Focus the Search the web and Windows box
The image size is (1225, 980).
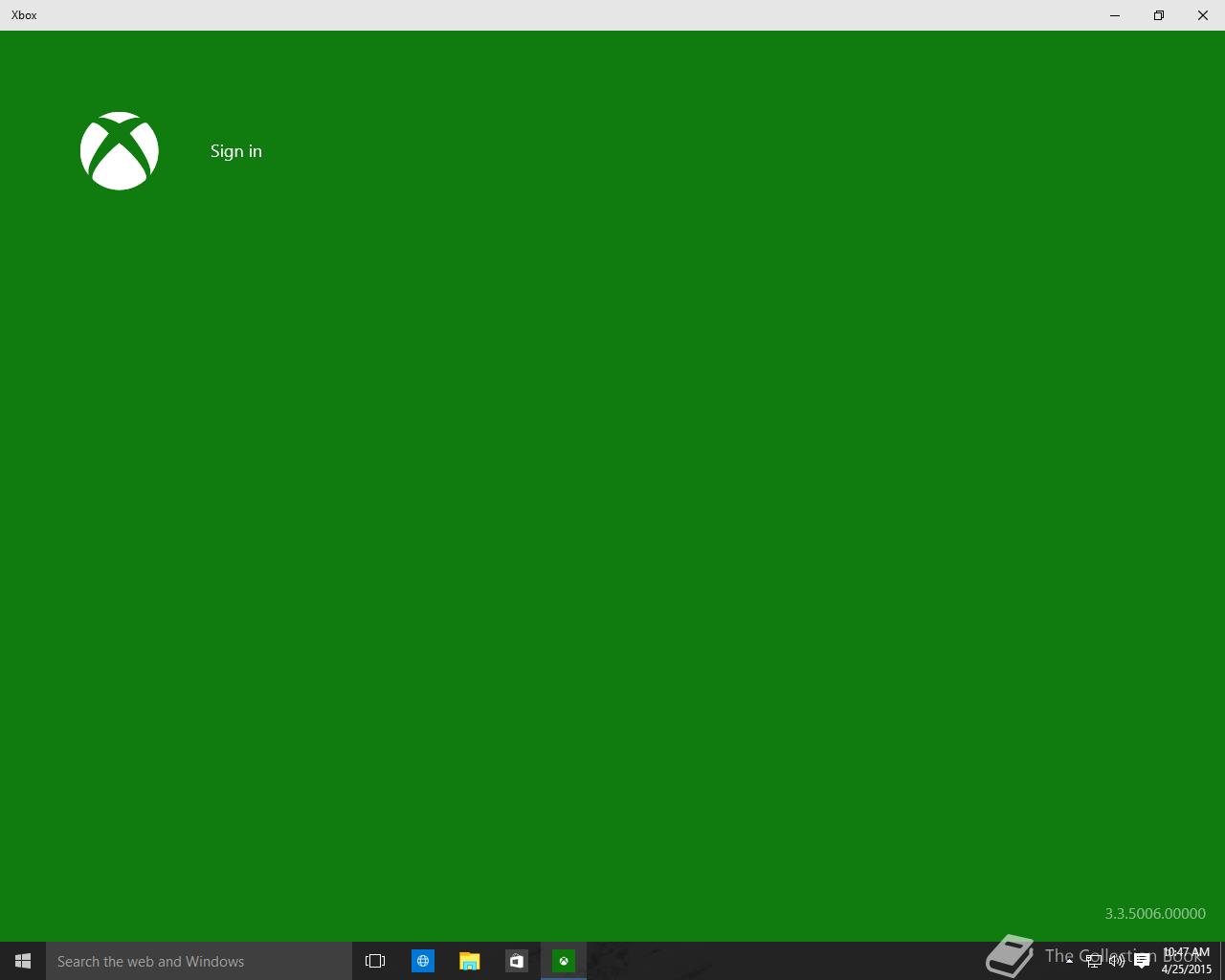199,961
